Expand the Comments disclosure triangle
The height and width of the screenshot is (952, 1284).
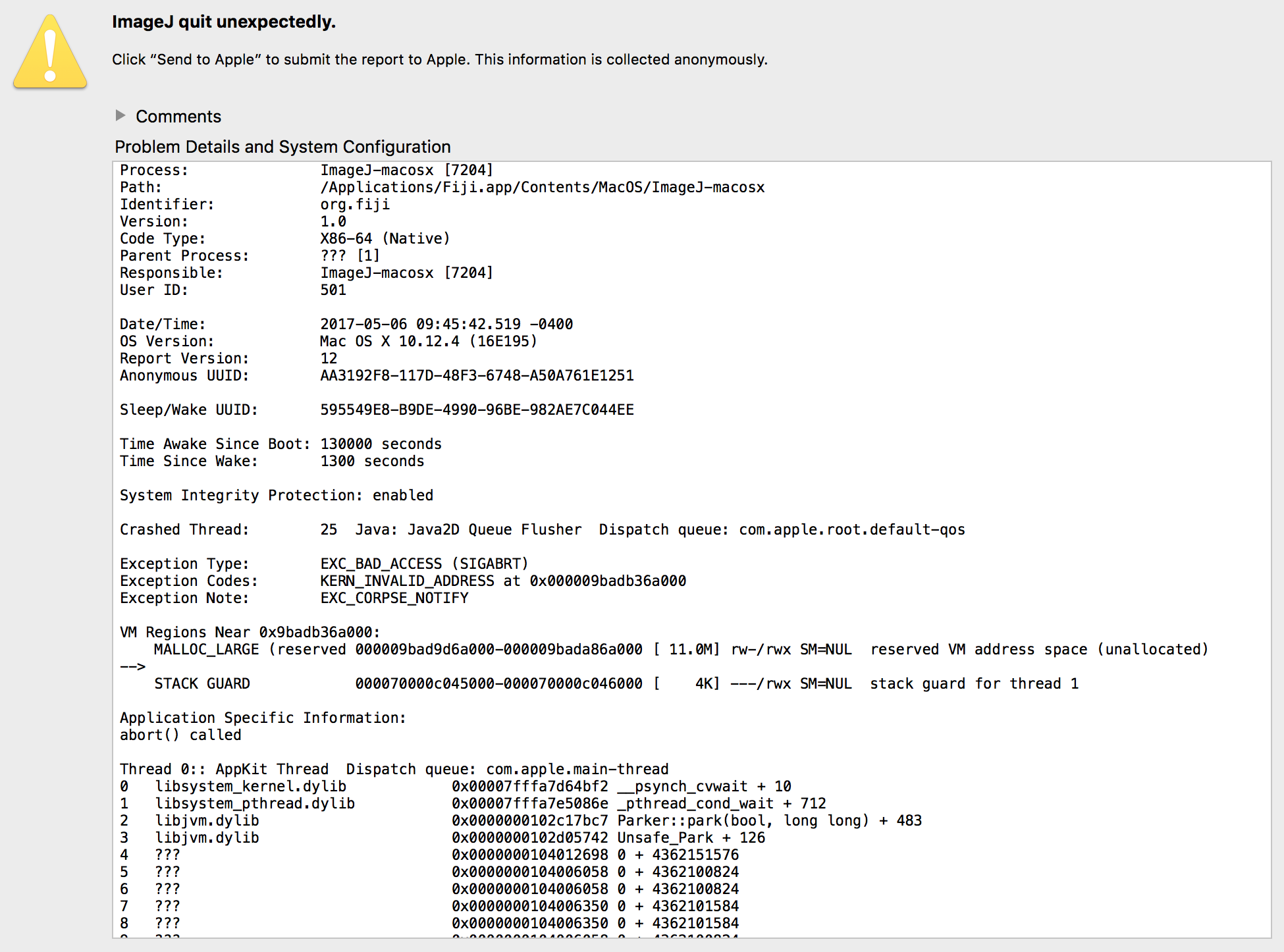[120, 116]
